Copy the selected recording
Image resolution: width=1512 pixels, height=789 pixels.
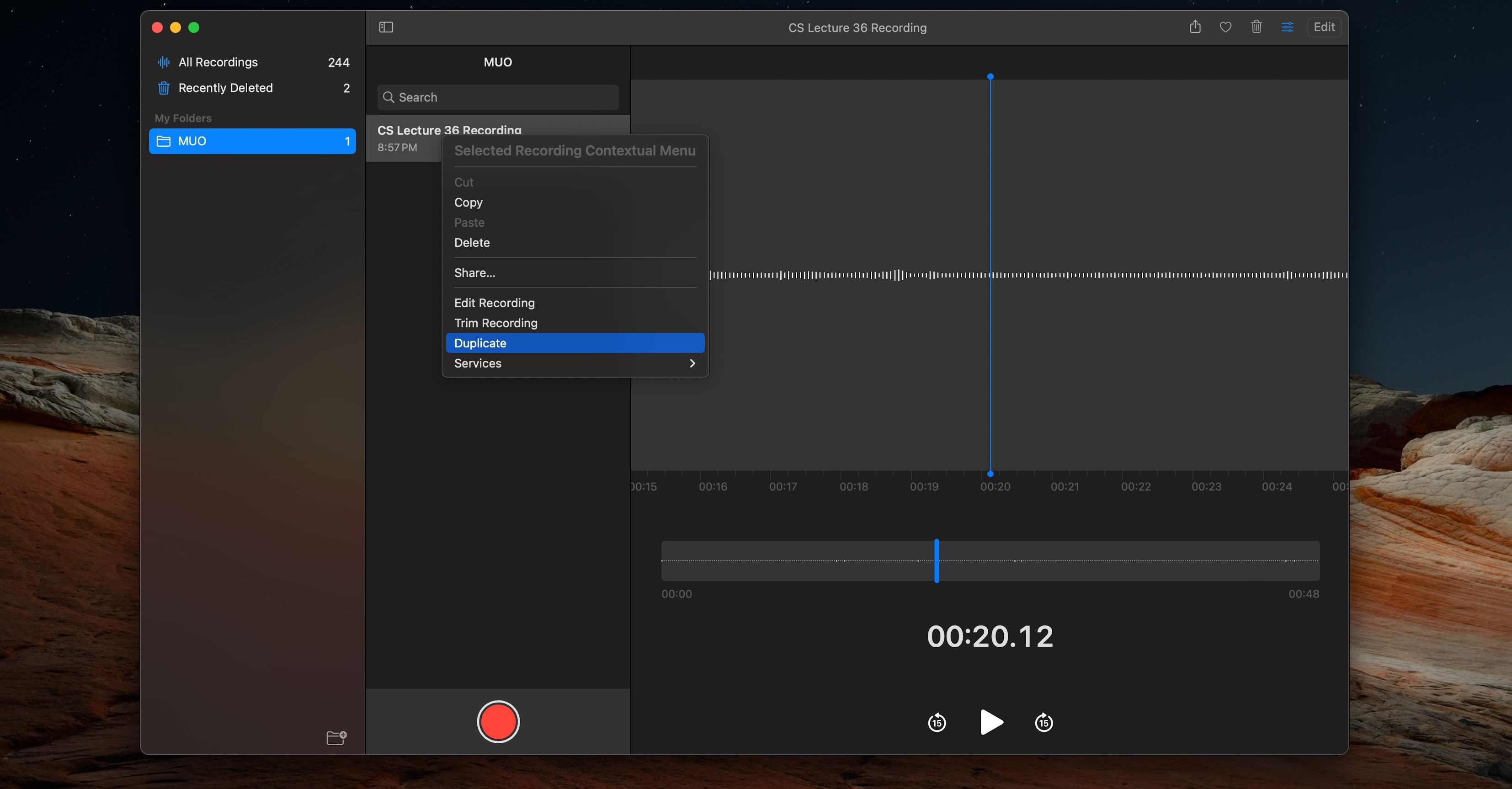(x=468, y=203)
